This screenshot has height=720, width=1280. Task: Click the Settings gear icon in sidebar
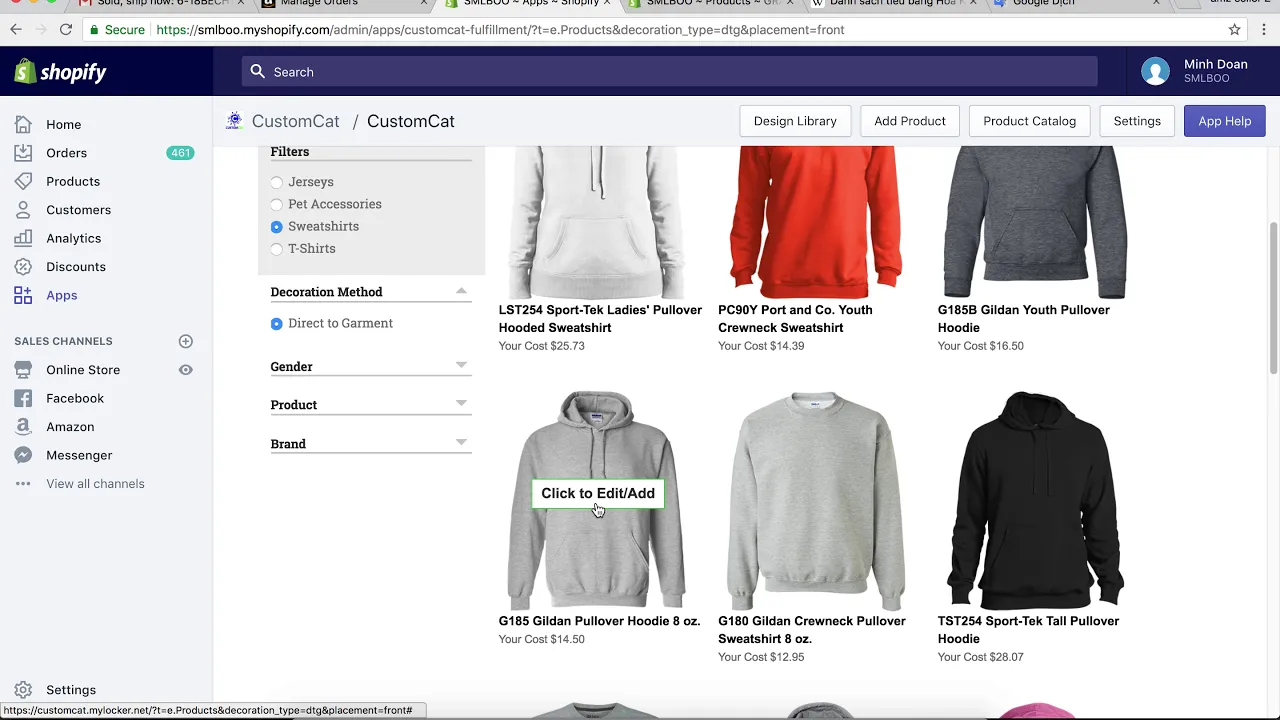click(x=23, y=690)
